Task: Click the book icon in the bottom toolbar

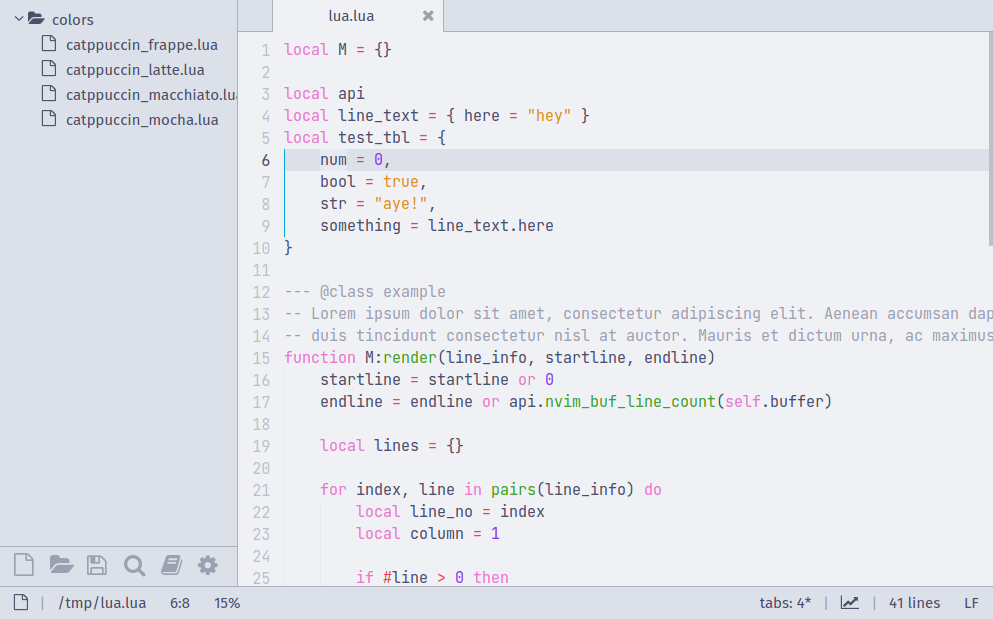Action: (x=171, y=565)
